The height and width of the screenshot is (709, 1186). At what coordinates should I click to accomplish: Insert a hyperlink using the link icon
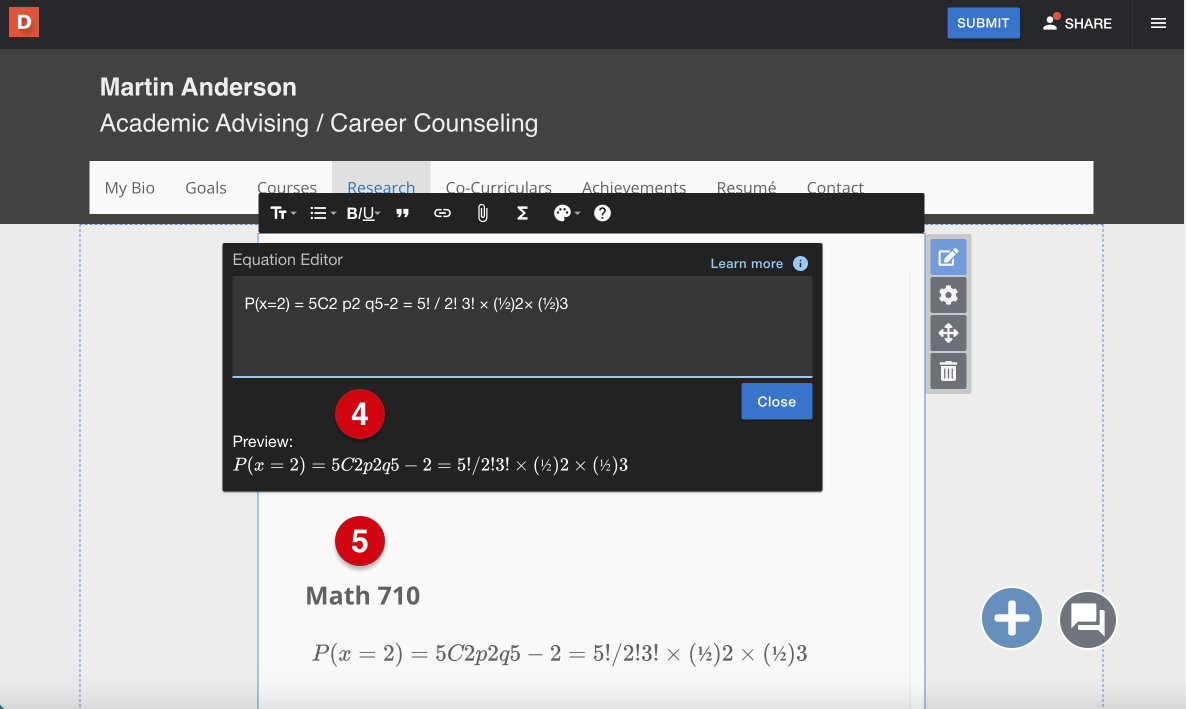click(442, 212)
